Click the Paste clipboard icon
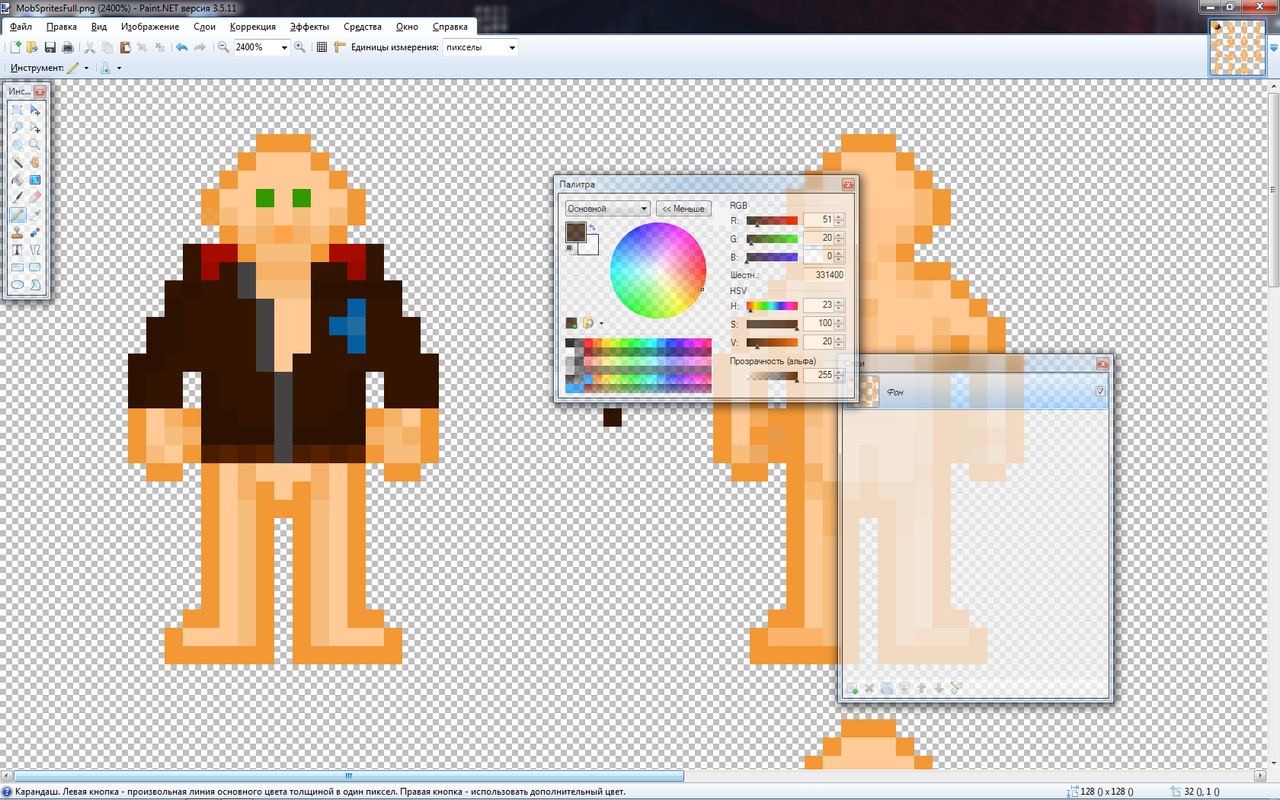This screenshot has width=1280, height=800. [125, 47]
